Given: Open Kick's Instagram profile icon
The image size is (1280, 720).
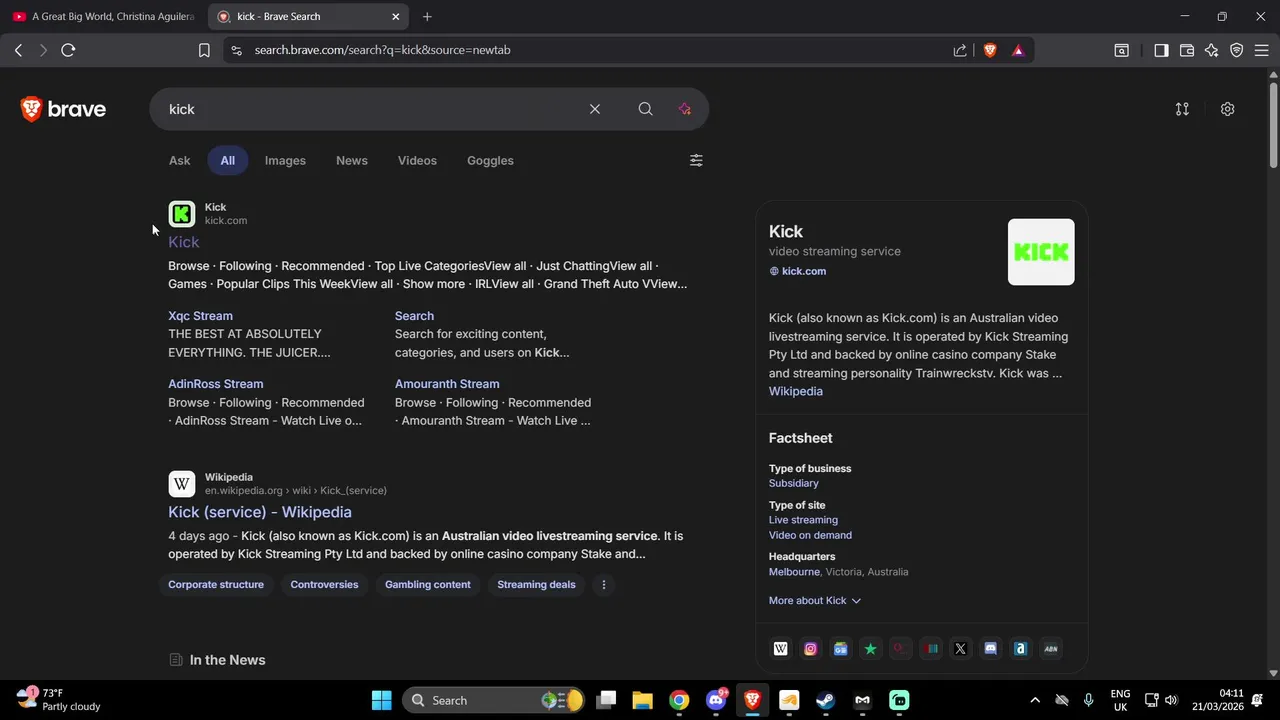Looking at the screenshot, I should (x=811, y=649).
